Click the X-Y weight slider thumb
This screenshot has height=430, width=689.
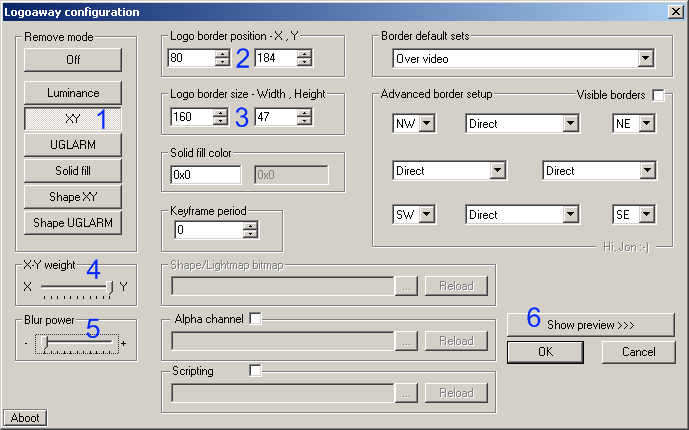[x=109, y=287]
